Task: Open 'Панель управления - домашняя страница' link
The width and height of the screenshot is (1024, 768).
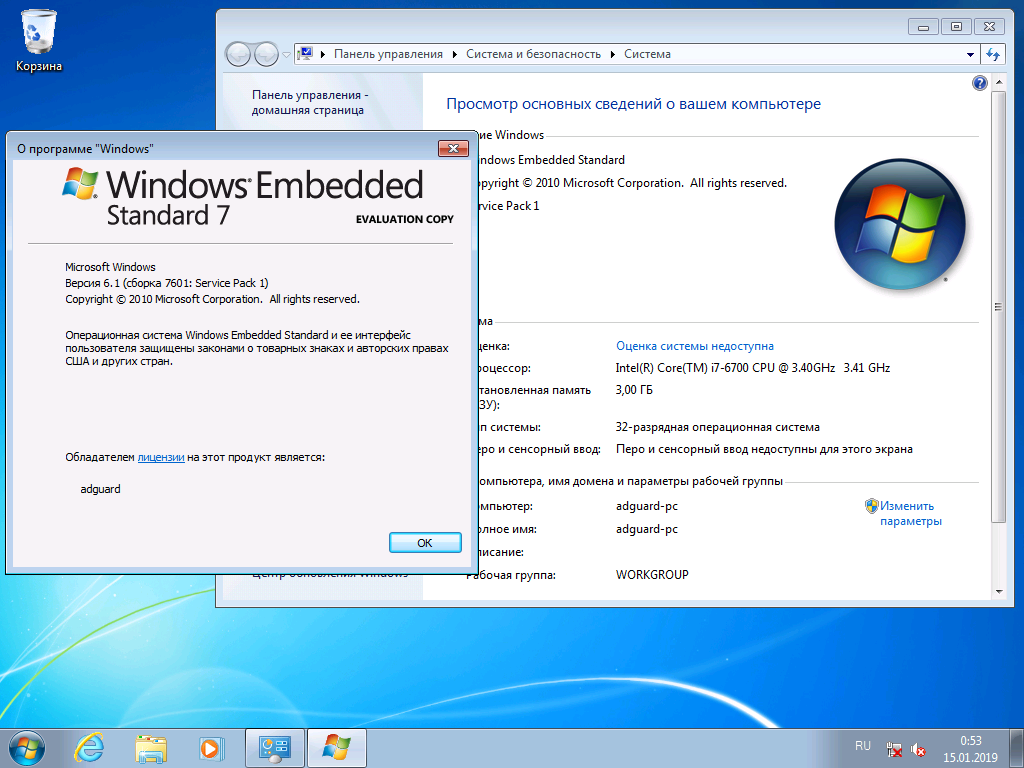Action: tap(310, 103)
